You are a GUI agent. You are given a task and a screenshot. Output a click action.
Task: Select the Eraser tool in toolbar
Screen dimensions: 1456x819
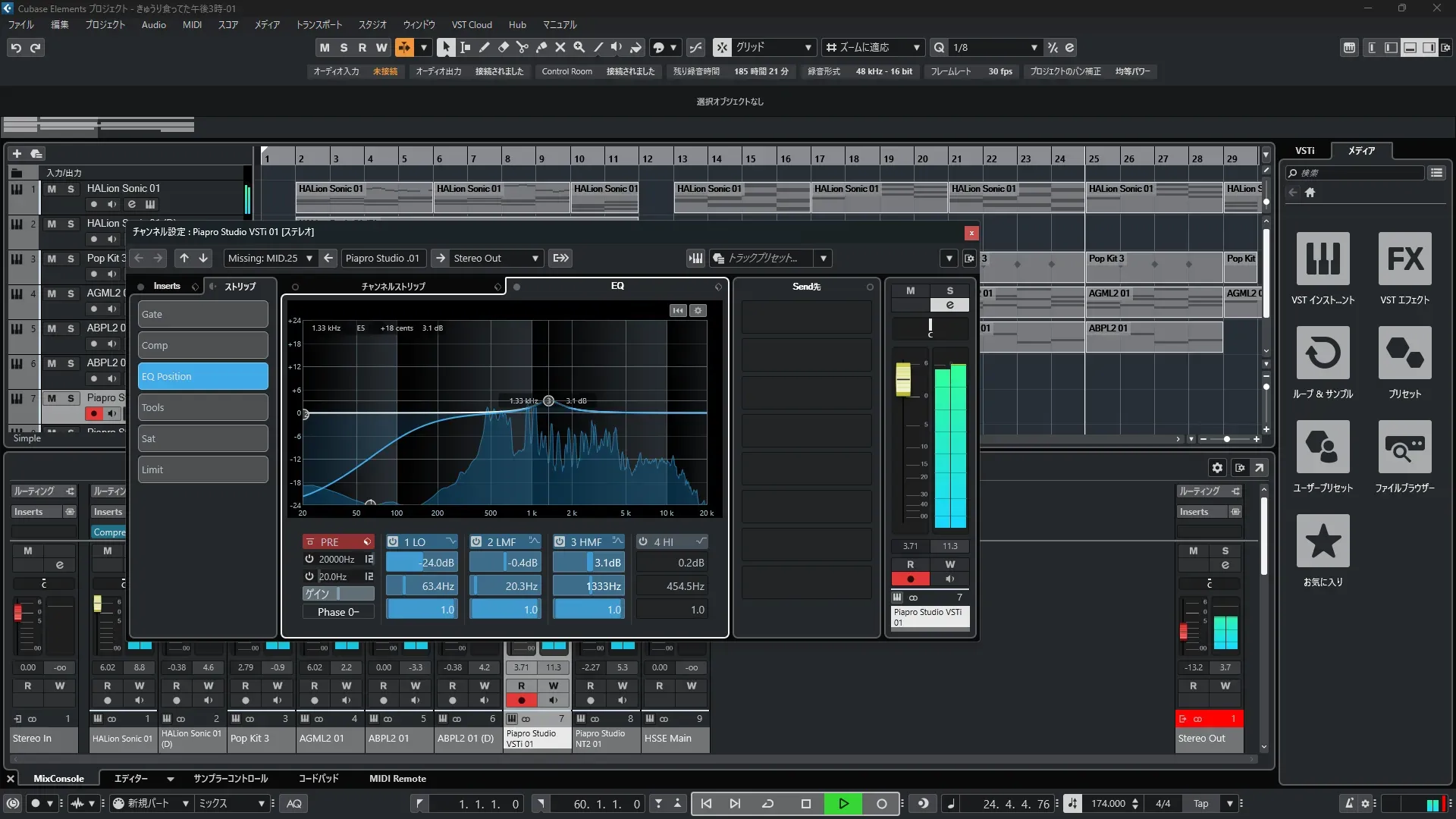(503, 47)
